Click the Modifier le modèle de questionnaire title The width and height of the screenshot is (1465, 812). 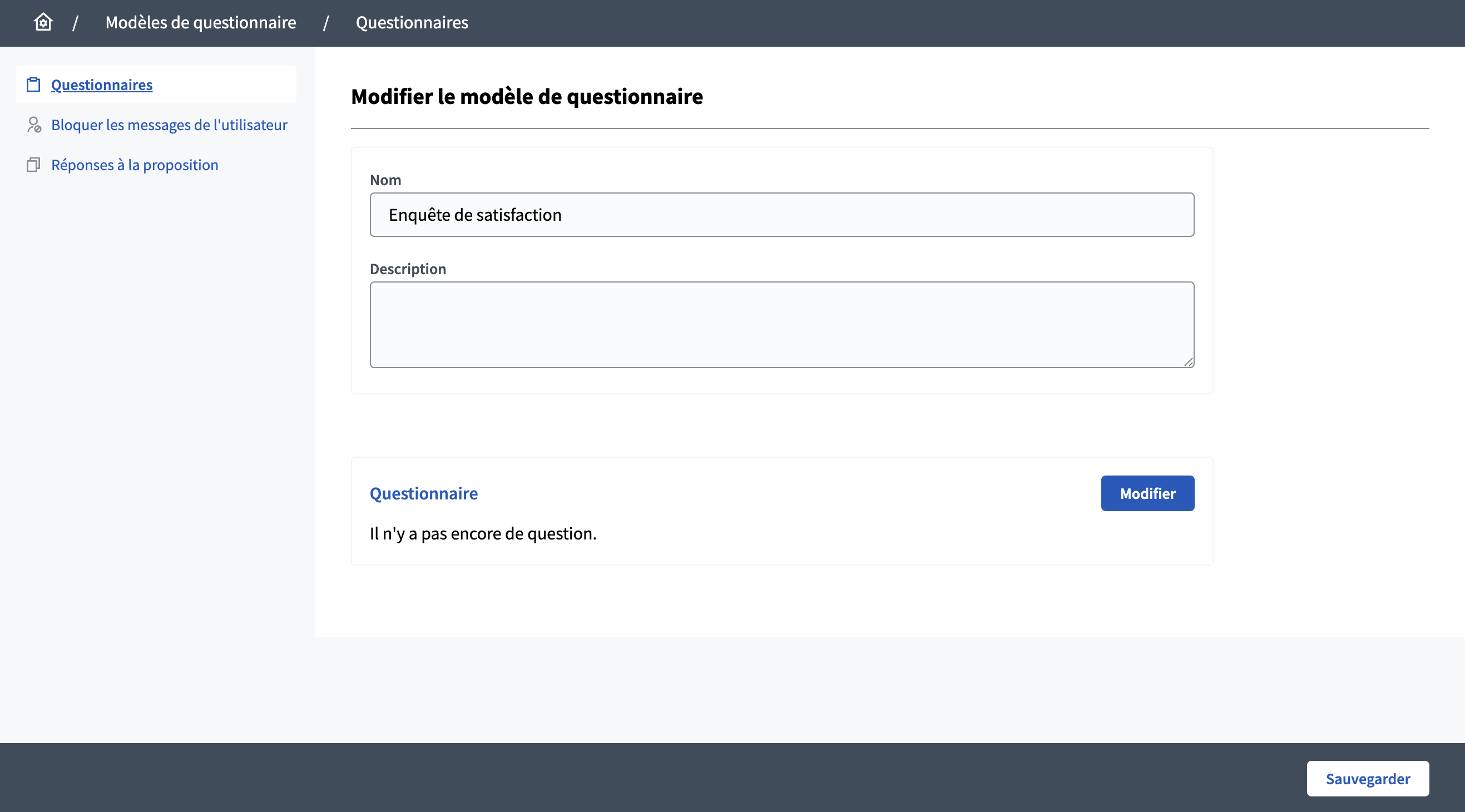527,96
